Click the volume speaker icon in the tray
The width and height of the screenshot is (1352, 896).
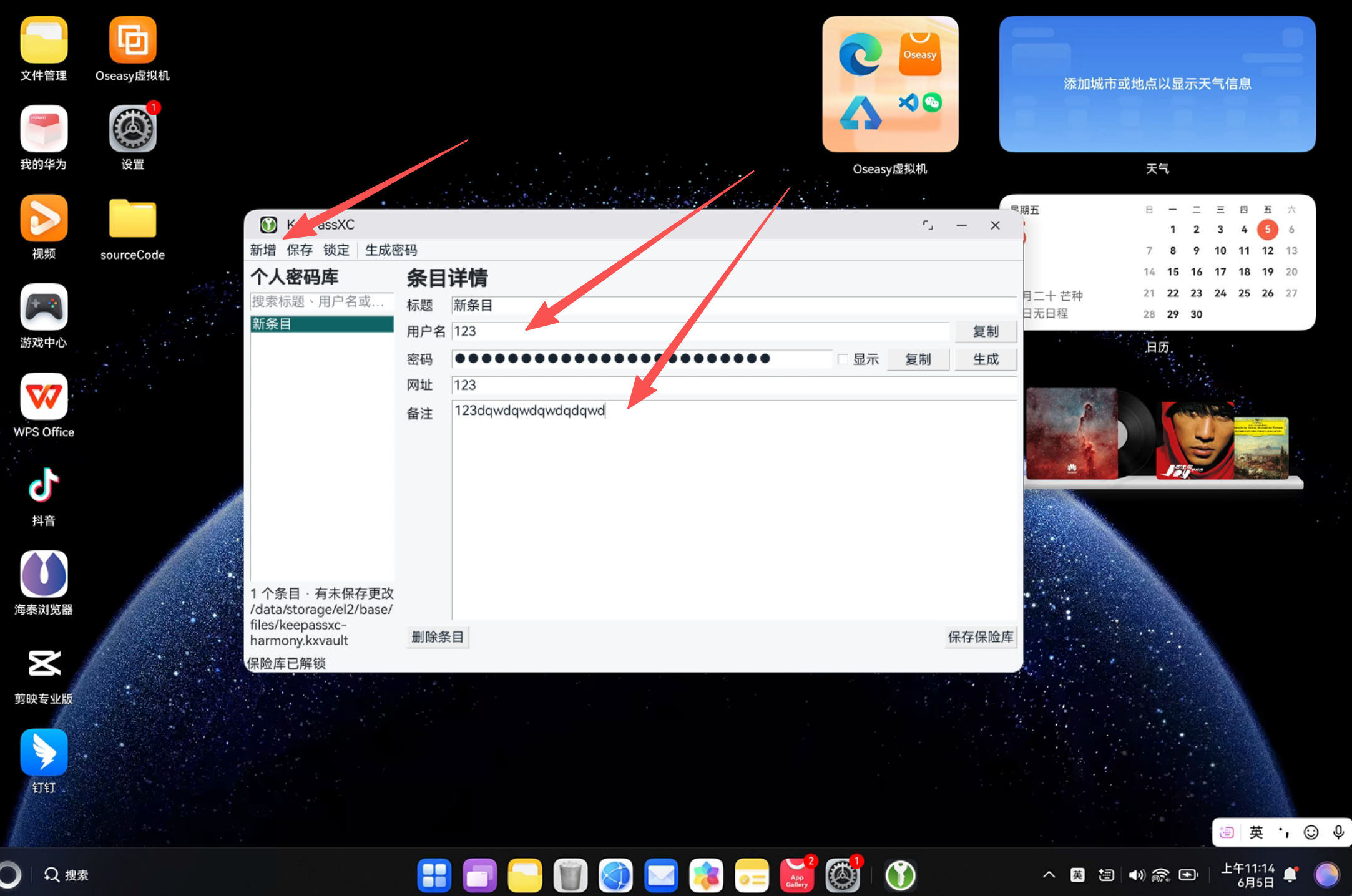click(x=1137, y=875)
